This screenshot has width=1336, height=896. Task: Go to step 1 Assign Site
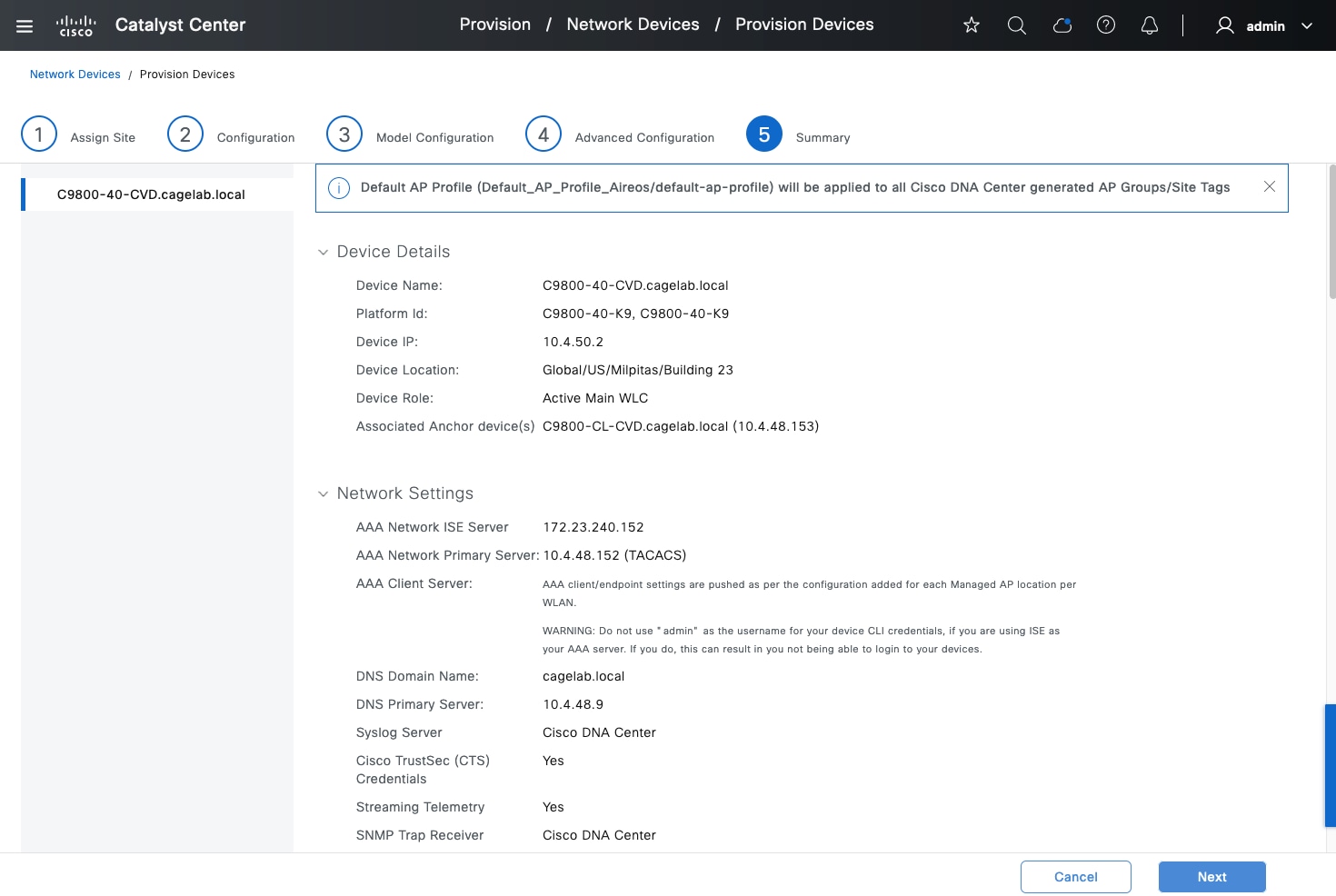39,134
